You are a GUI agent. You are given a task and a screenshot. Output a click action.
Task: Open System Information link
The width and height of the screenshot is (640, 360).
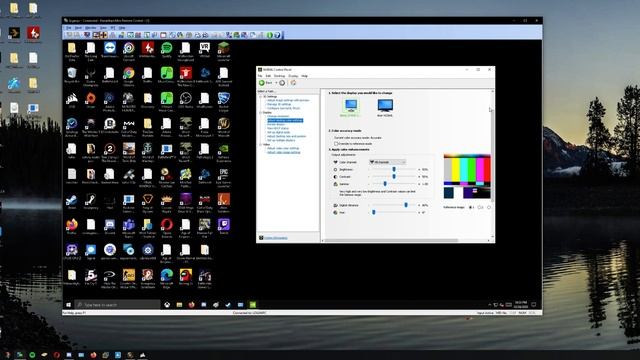pos(276,238)
